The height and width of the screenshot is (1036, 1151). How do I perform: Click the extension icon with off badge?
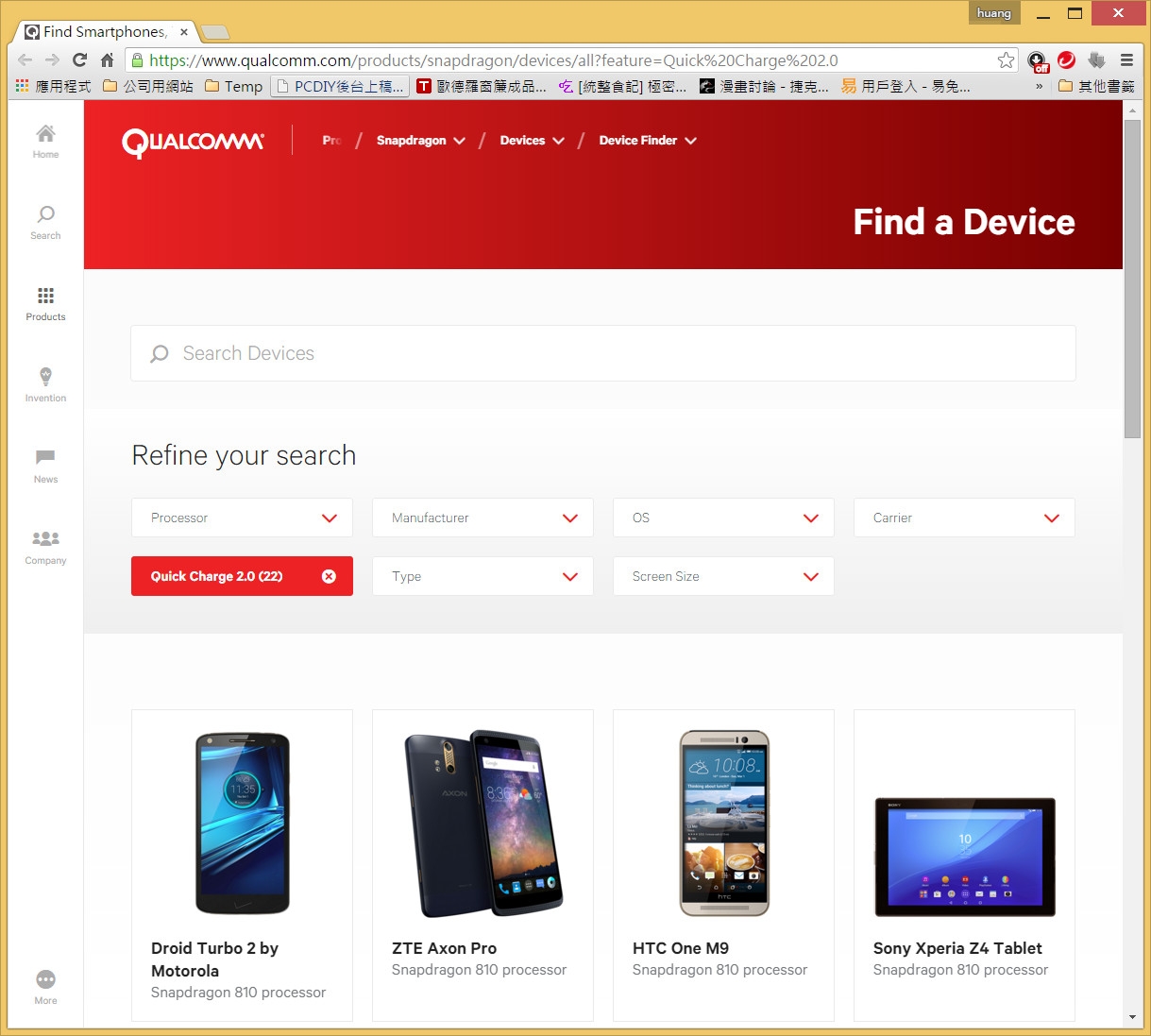tap(1038, 61)
